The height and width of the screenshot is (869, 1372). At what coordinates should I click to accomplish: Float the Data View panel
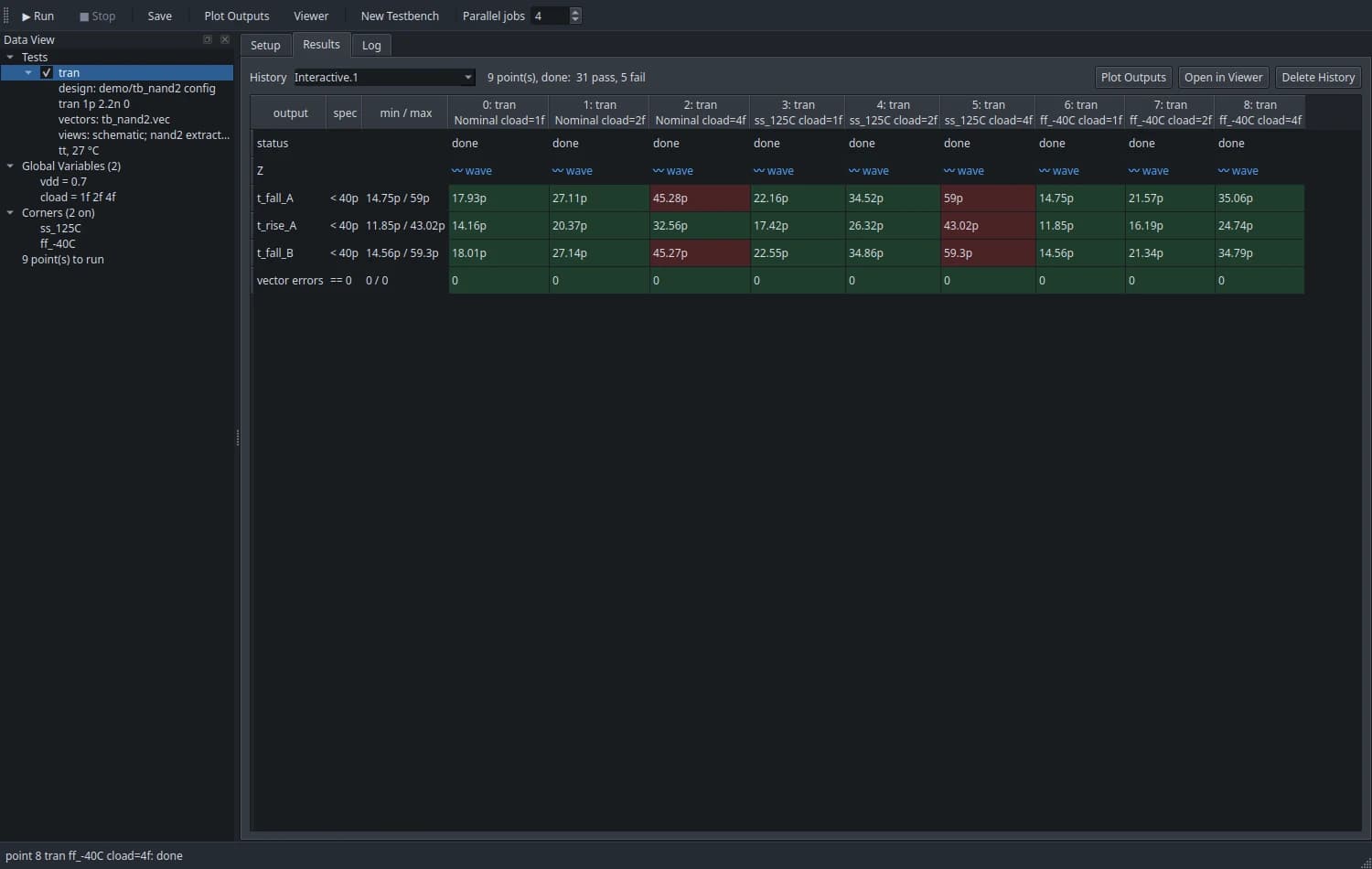pos(208,39)
